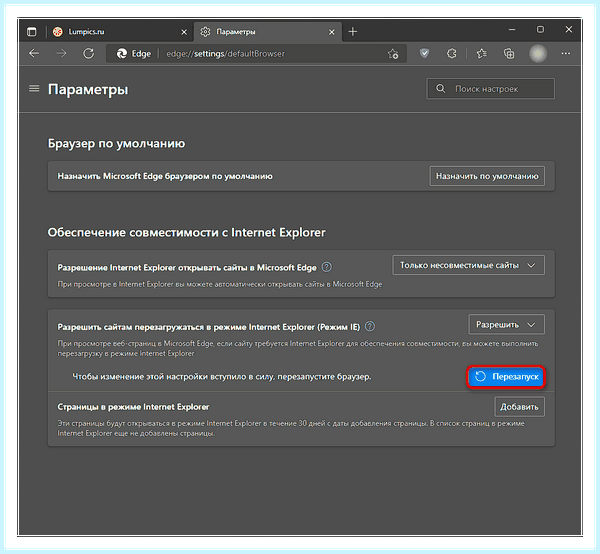Viewport: 600px width, 554px height.
Task: Click the Добавить button
Action: click(x=519, y=407)
